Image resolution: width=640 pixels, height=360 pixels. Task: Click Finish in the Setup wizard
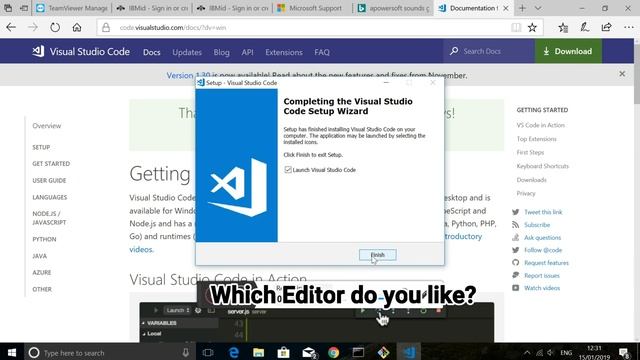tap(378, 255)
